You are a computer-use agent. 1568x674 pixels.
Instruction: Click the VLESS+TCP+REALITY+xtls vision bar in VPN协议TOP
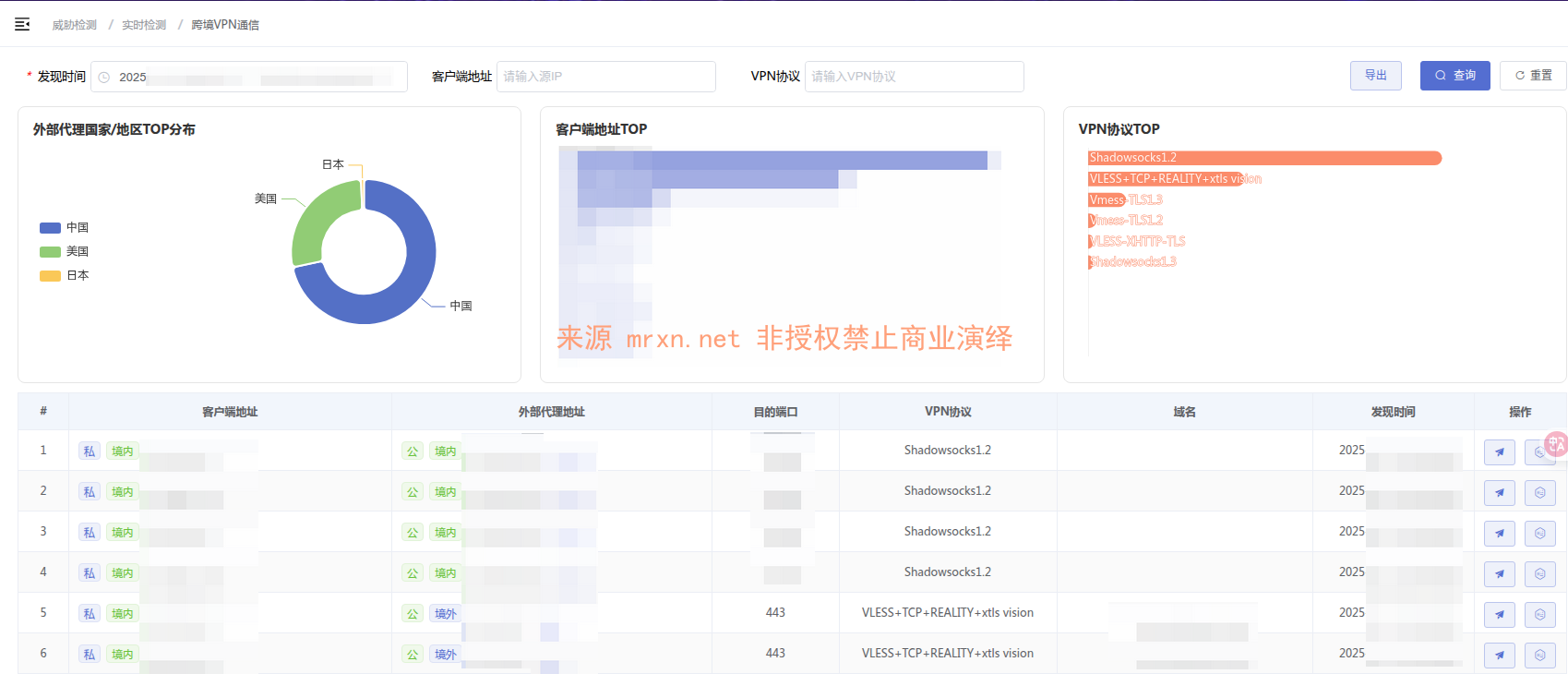coord(1165,179)
